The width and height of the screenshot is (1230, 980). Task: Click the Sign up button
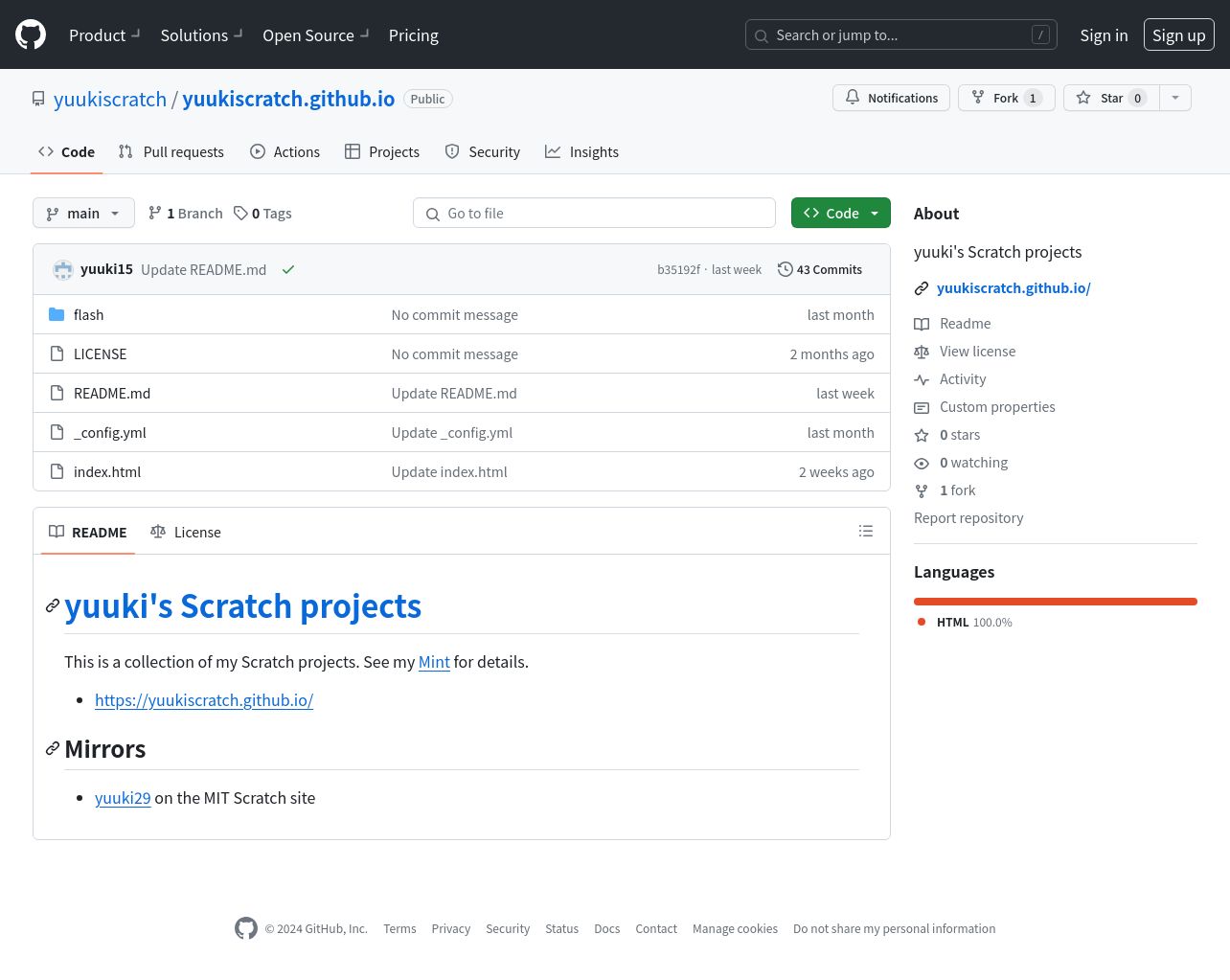point(1179,35)
